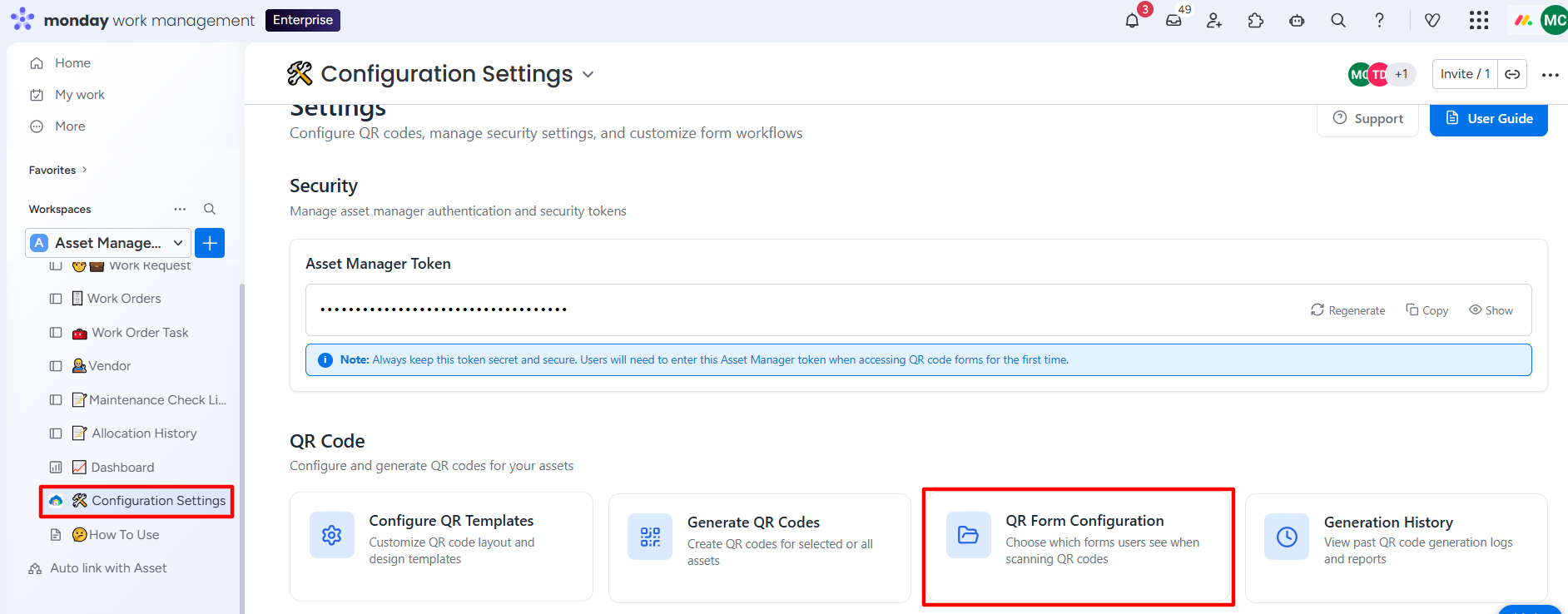
Task: Open Generate QR Codes card
Action: pos(760,547)
